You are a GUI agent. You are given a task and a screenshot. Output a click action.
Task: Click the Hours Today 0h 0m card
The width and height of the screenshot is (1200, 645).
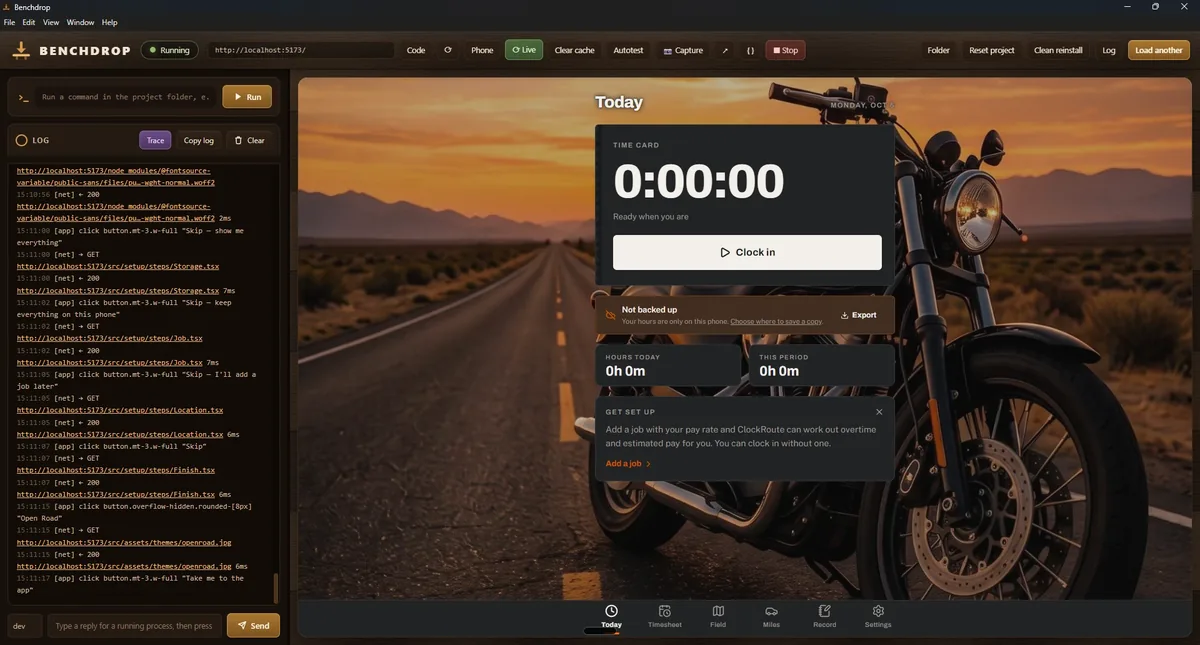[668, 366]
